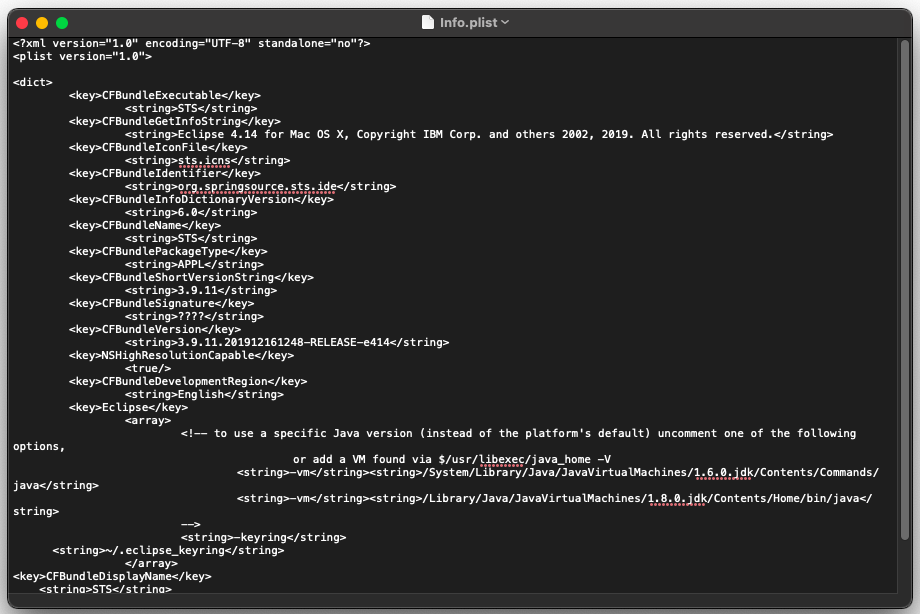
Task: Click the CFBundleShortVersionString key line
Action: pyautogui.click(x=191, y=277)
